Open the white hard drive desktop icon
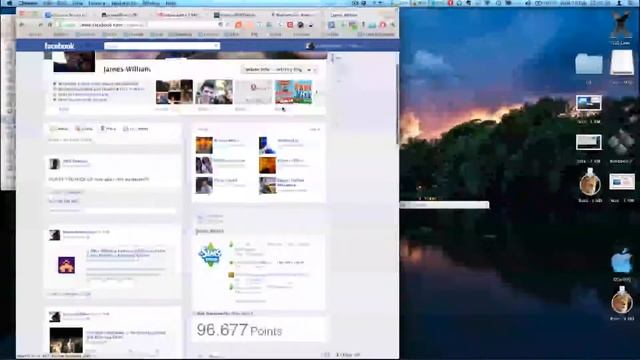 point(622,63)
